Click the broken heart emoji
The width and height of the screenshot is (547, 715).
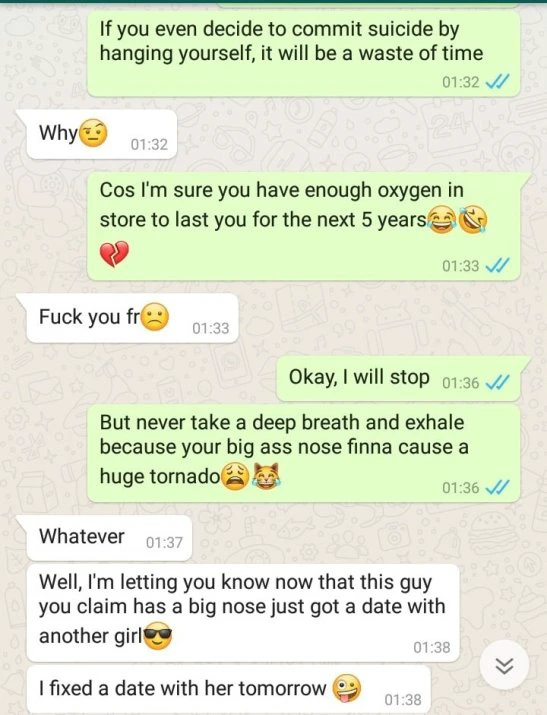click(114, 254)
